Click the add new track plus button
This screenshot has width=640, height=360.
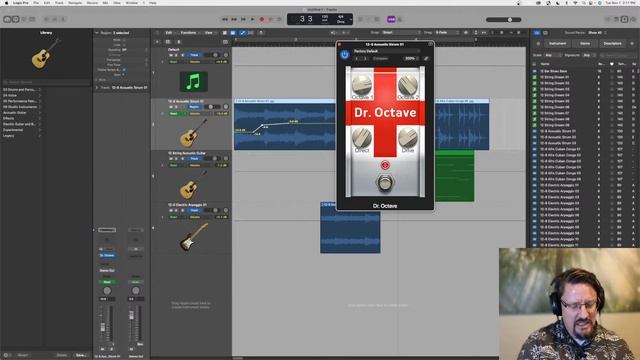click(158, 42)
